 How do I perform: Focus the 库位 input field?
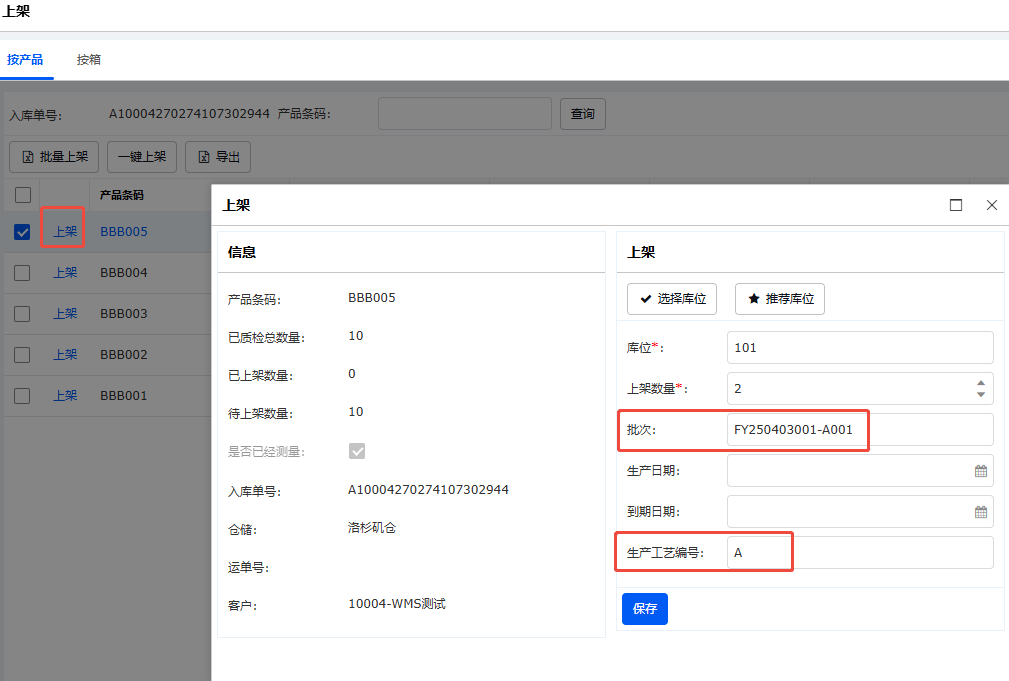point(860,348)
